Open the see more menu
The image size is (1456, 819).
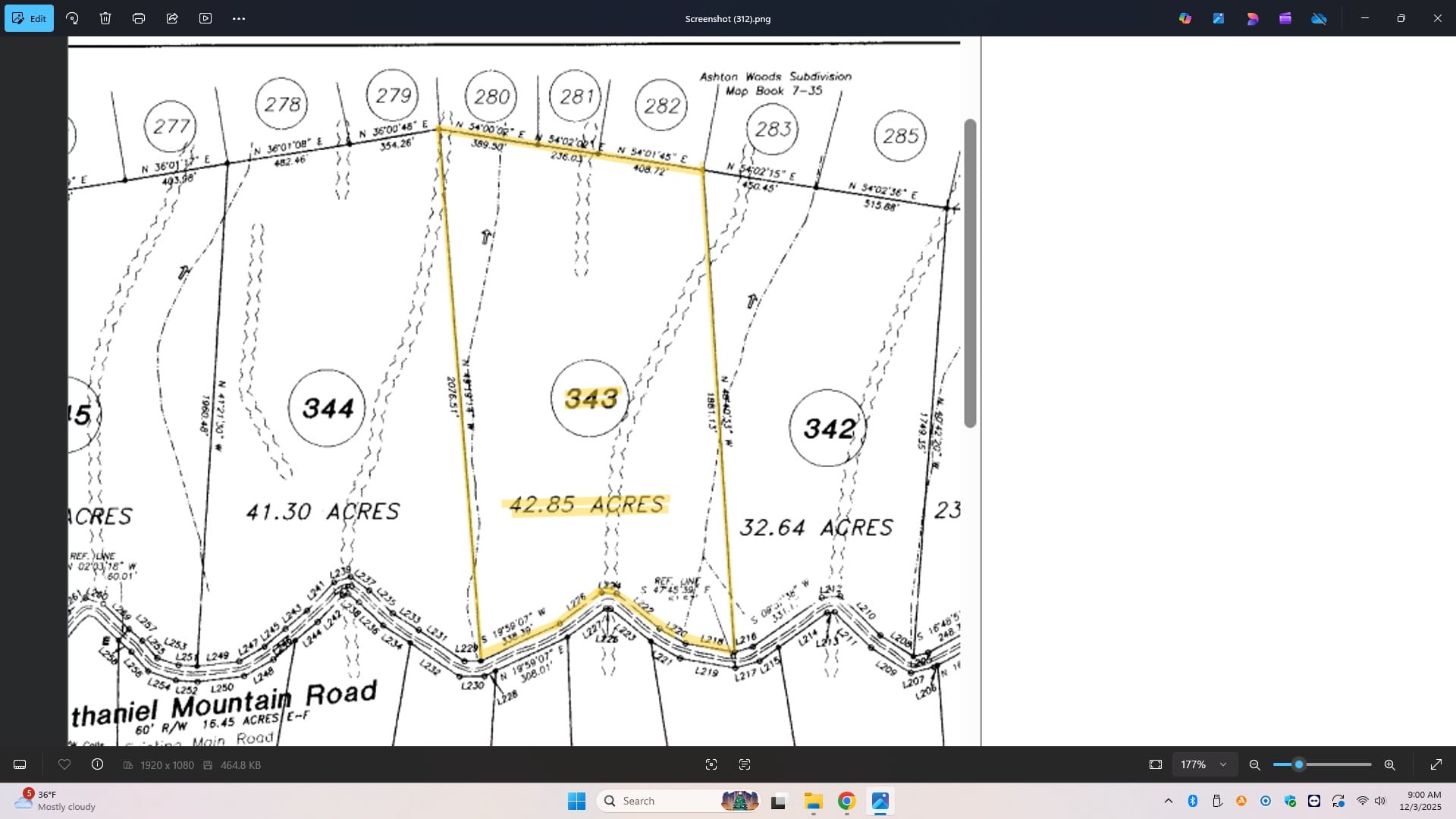point(239,18)
